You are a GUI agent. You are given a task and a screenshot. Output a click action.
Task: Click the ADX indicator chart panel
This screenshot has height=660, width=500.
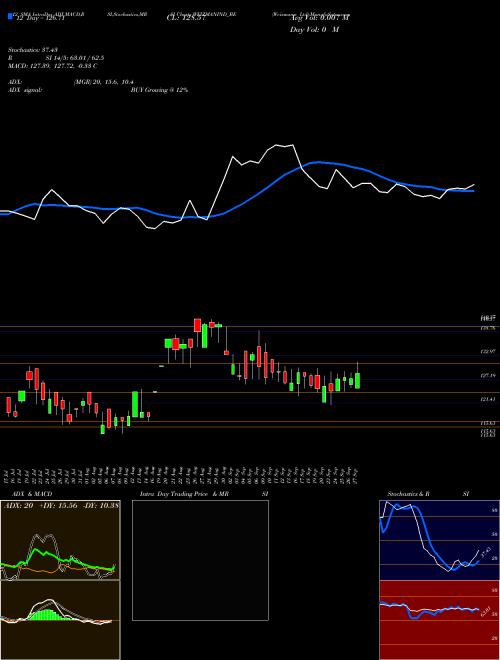[x=60, y=540]
